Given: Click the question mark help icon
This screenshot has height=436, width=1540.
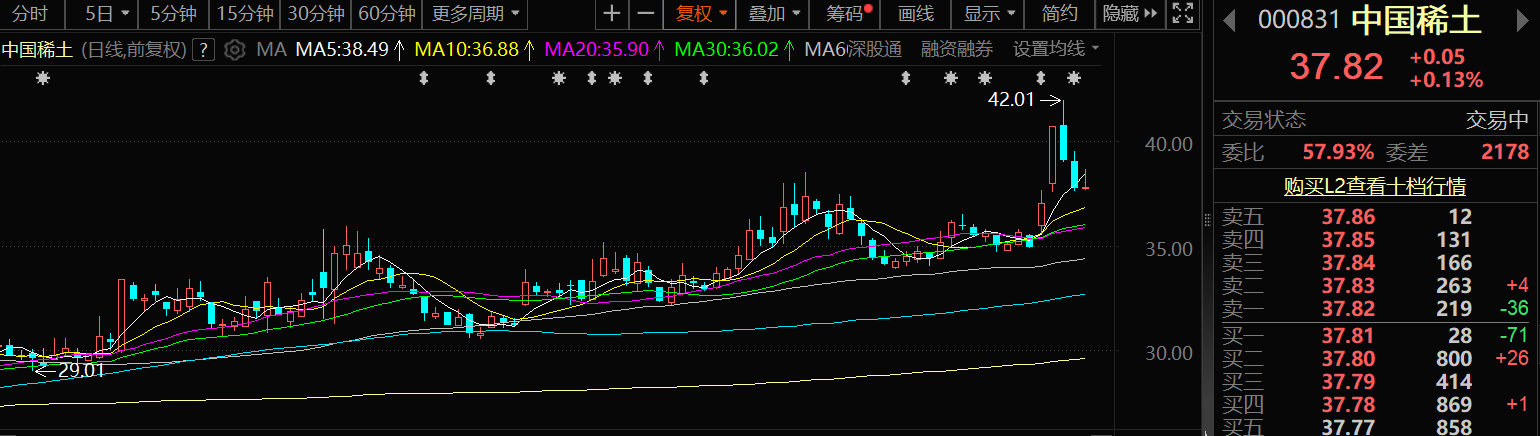Looking at the screenshot, I should 204,50.
